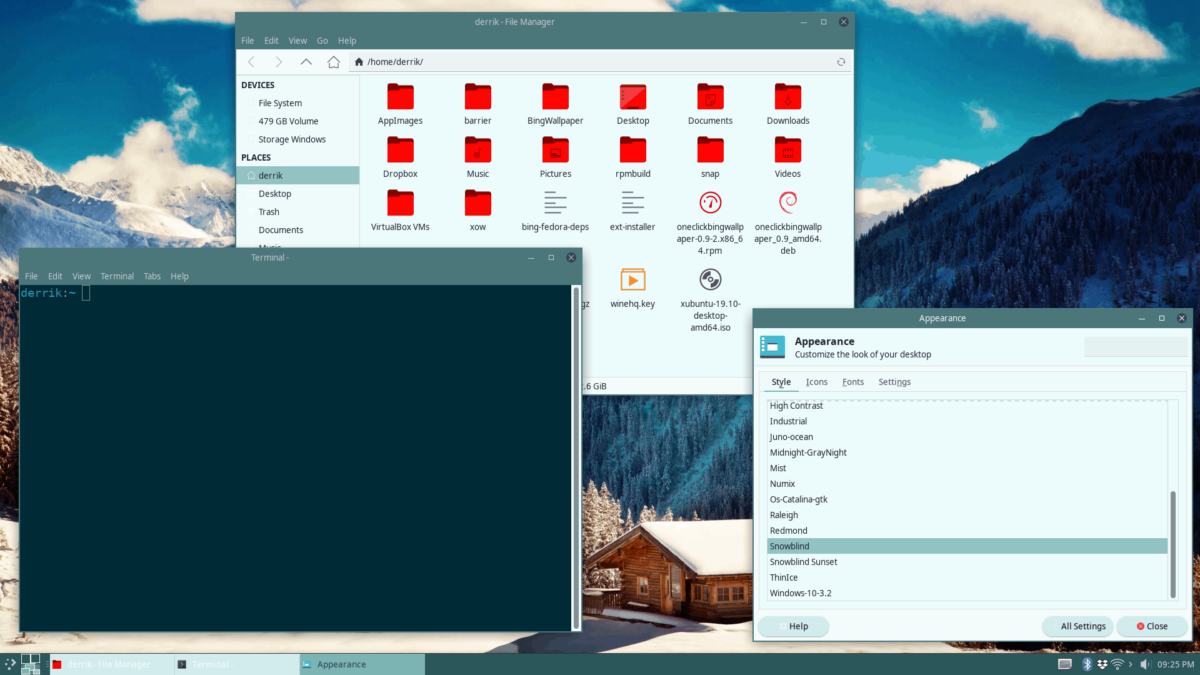
Task: Click the Home button in File Manager toolbar
Action: [333, 62]
